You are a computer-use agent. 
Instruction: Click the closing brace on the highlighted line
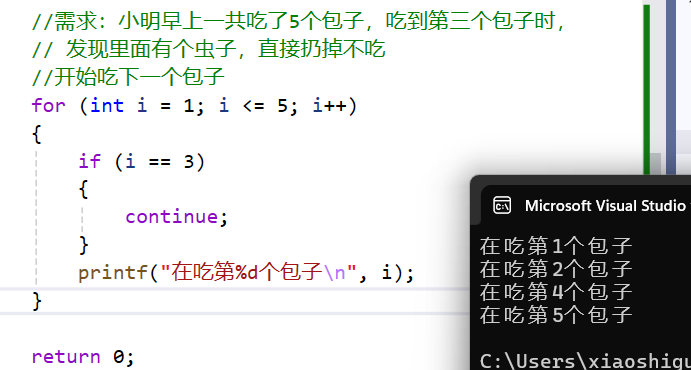37,301
